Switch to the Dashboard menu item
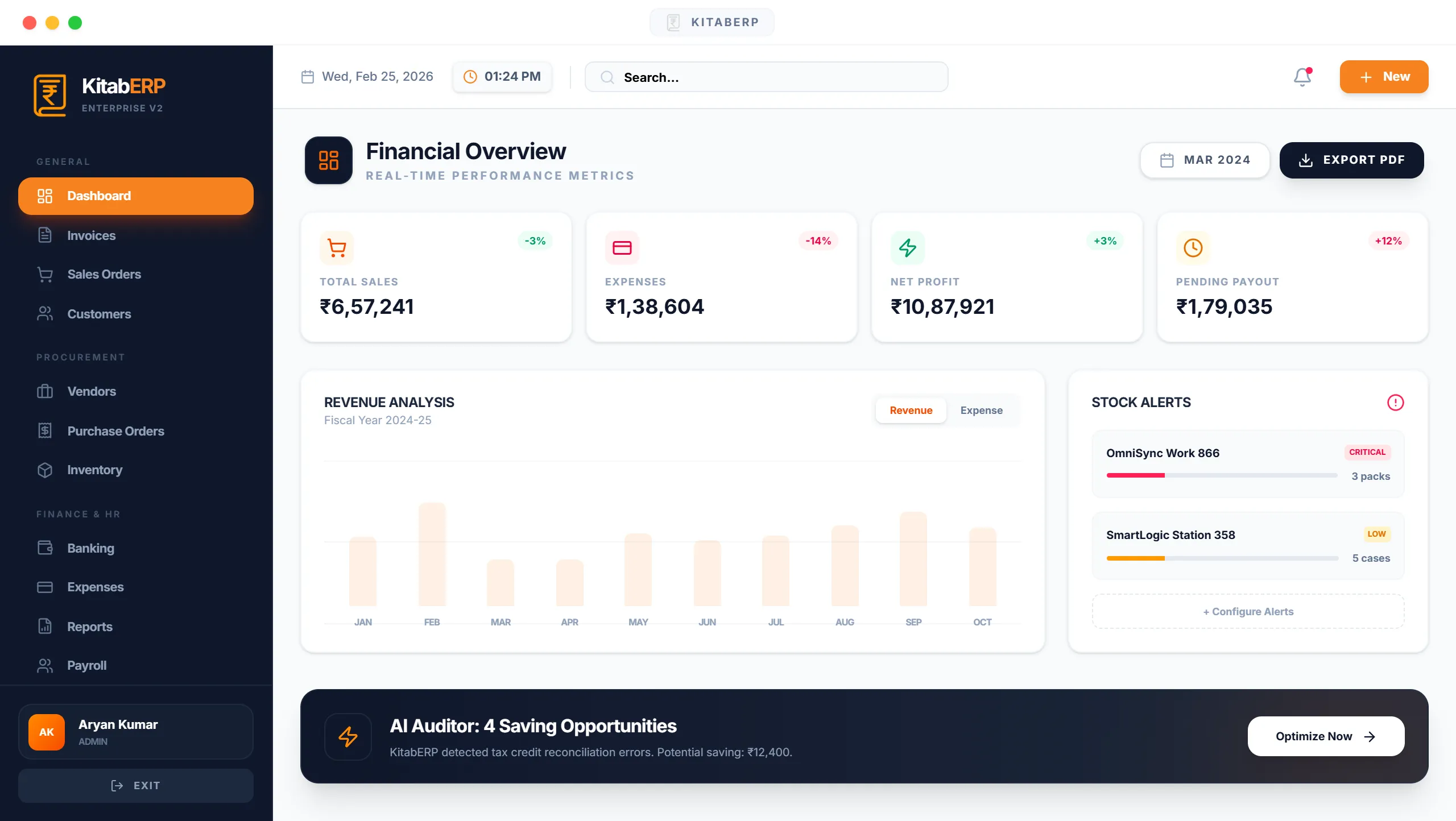The height and width of the screenshot is (821, 1456). point(98,196)
